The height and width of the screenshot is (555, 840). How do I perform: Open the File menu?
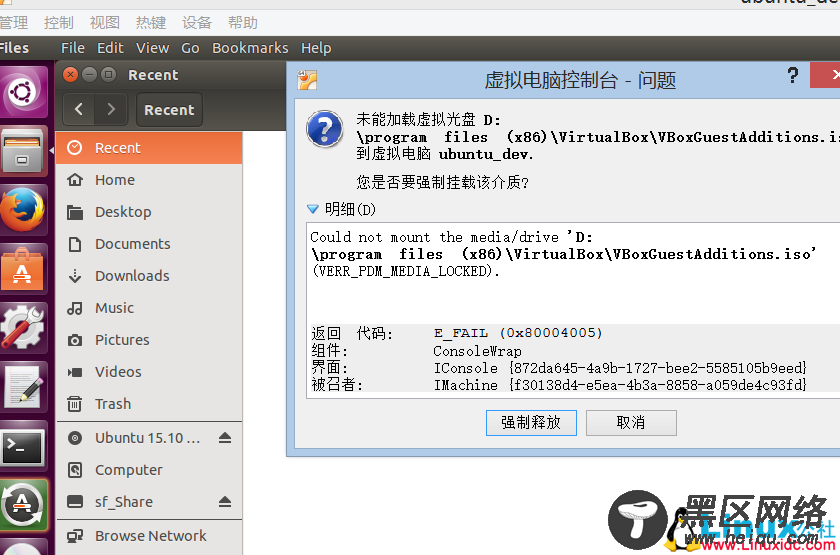pos(73,48)
